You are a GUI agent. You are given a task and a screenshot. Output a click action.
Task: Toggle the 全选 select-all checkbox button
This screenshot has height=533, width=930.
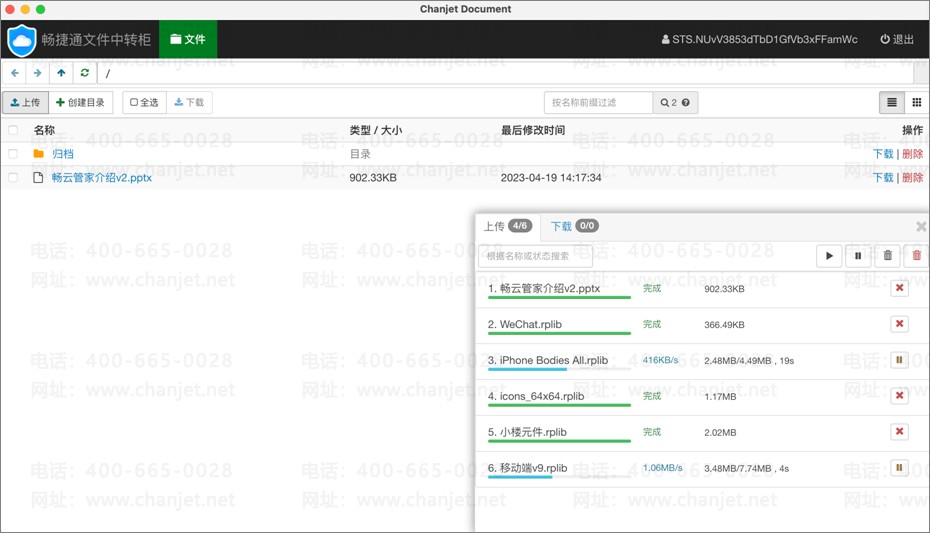(x=144, y=103)
